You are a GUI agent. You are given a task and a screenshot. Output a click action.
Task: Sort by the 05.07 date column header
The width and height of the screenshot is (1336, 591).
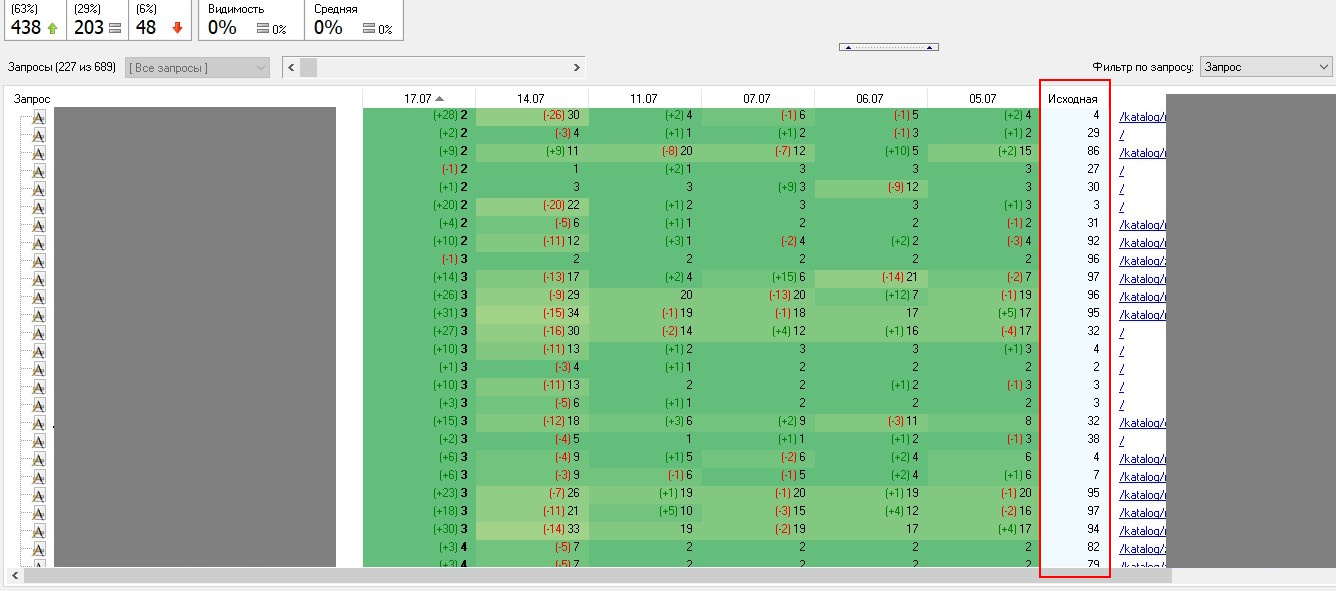click(x=983, y=98)
